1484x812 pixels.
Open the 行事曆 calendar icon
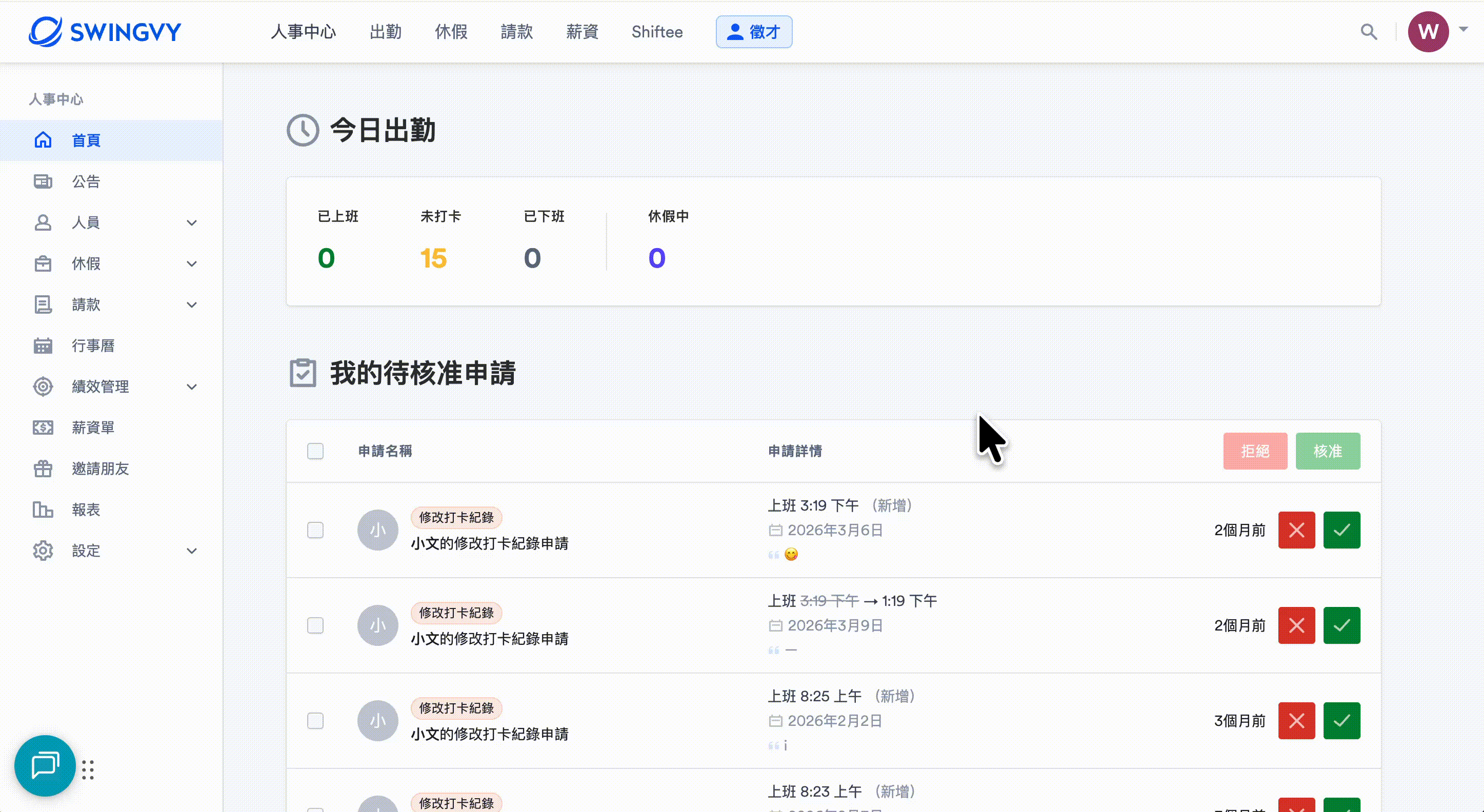(x=43, y=346)
